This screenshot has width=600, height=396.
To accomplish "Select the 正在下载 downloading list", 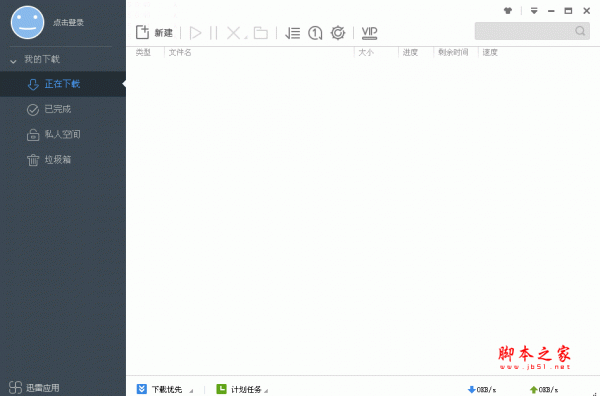I will tap(63, 84).
